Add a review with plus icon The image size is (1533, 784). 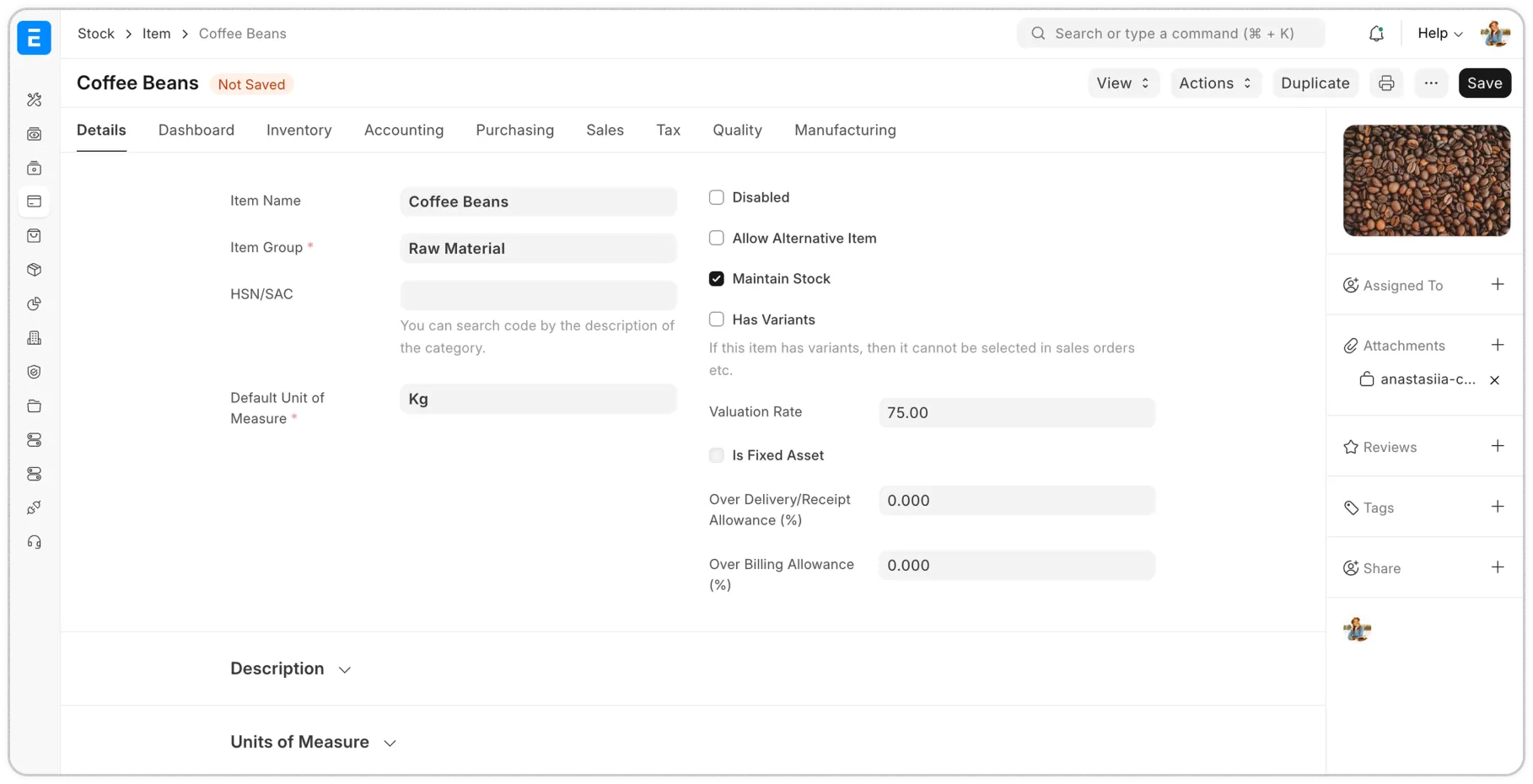click(1498, 446)
